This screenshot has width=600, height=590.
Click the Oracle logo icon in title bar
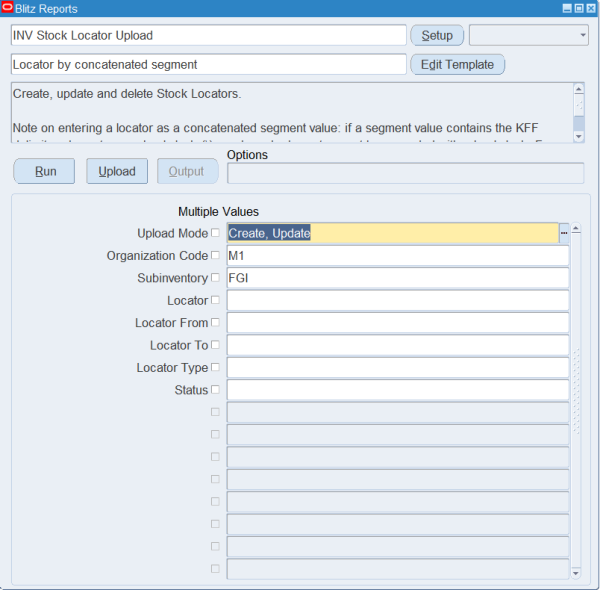[7, 8]
